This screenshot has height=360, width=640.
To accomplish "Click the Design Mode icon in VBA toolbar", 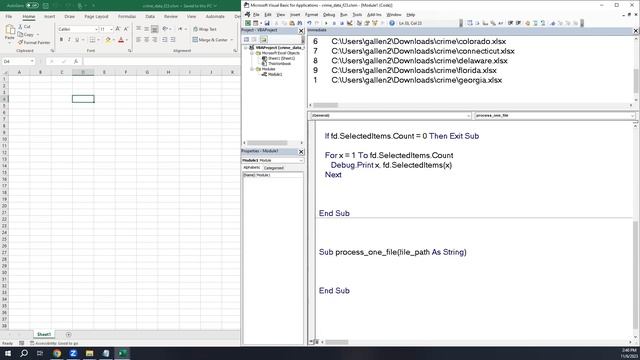I will pos(350,23).
